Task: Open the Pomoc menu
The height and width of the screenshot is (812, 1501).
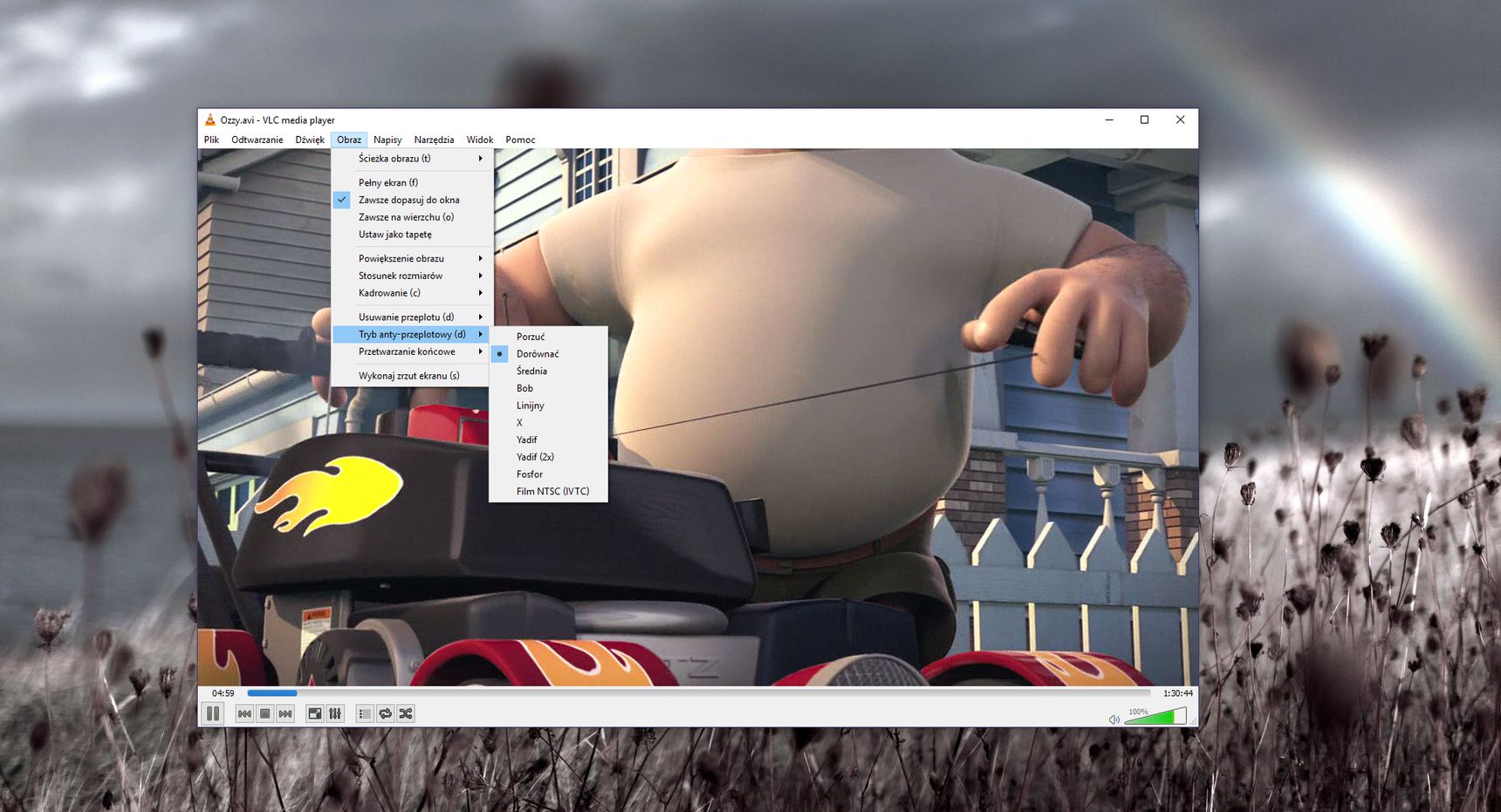Action: (x=520, y=140)
